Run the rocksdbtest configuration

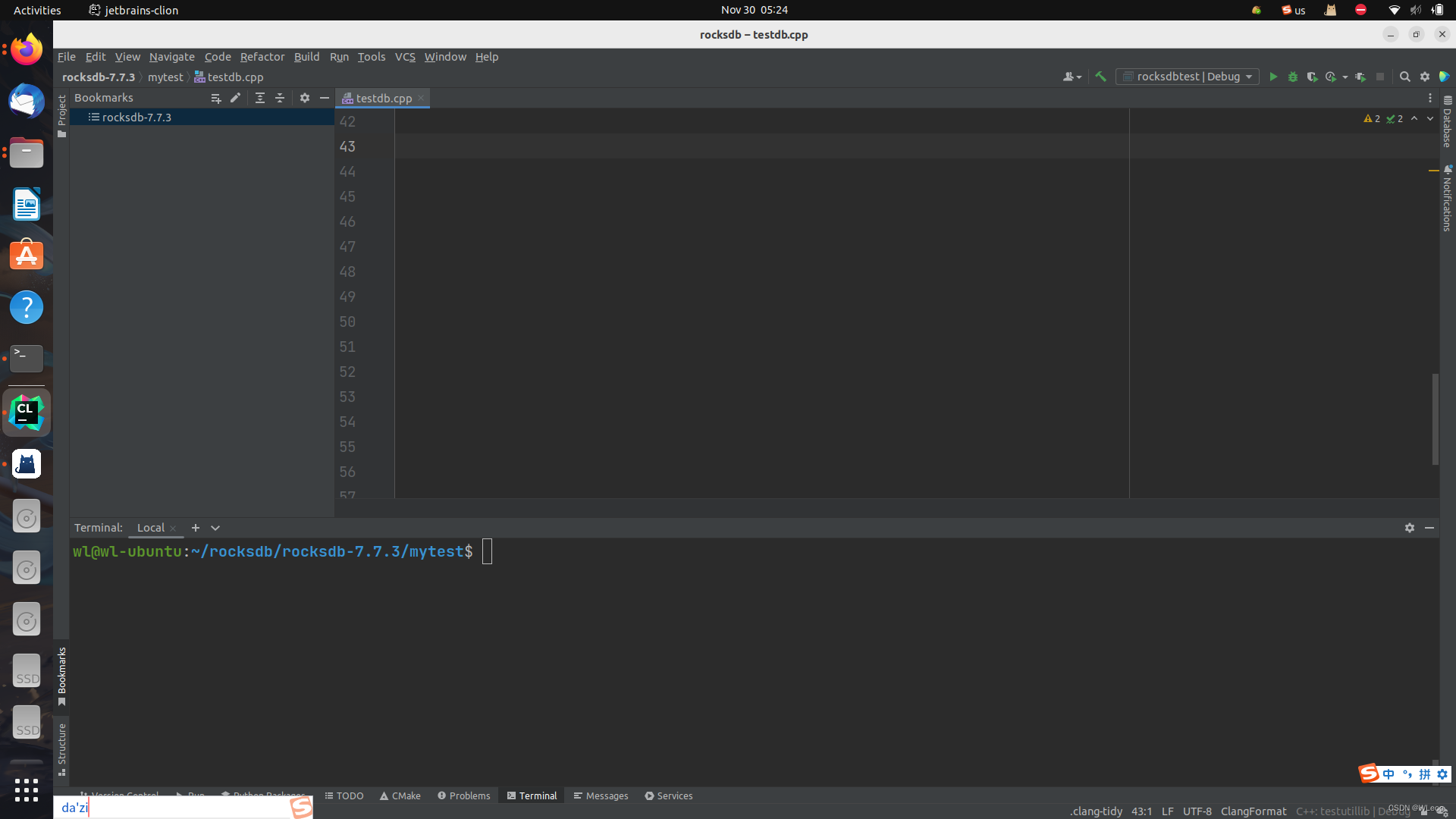click(x=1273, y=77)
